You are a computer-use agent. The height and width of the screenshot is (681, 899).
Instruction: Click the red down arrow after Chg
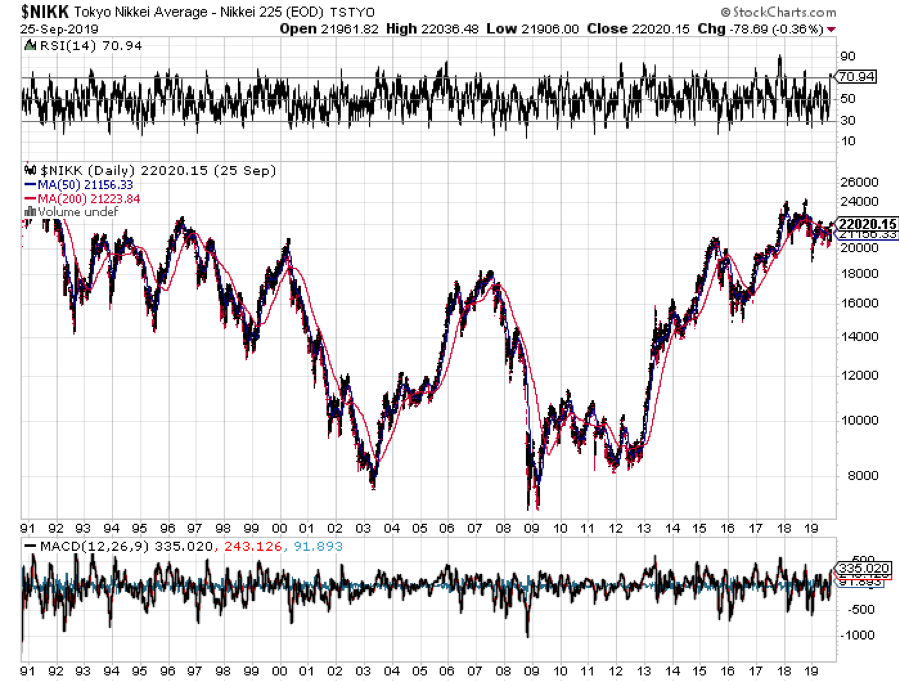[831, 29]
